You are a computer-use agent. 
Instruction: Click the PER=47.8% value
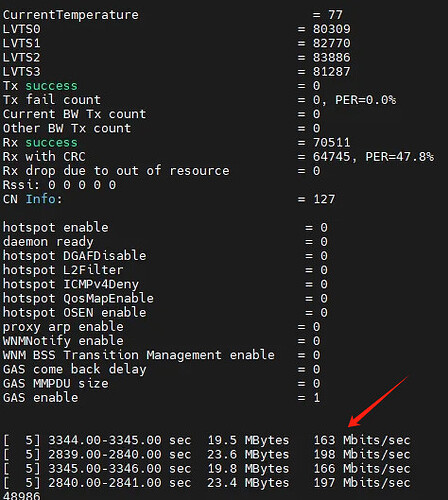(x=399, y=156)
